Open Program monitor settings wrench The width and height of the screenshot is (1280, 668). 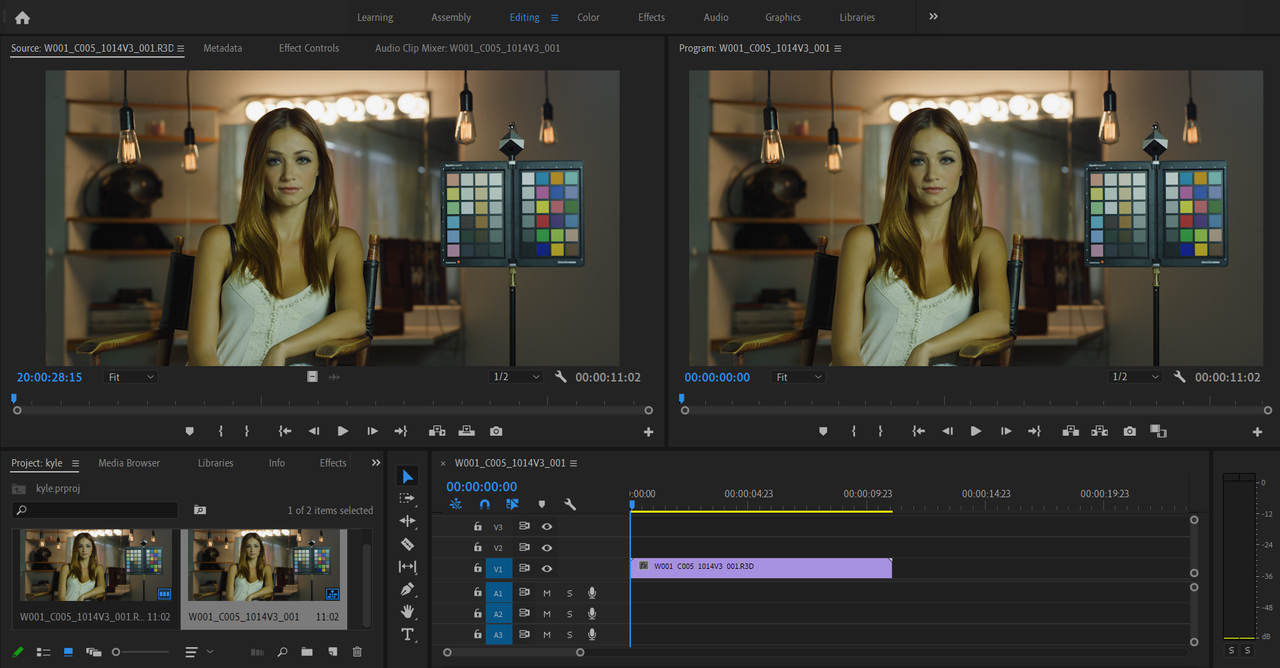pyautogui.click(x=1180, y=377)
